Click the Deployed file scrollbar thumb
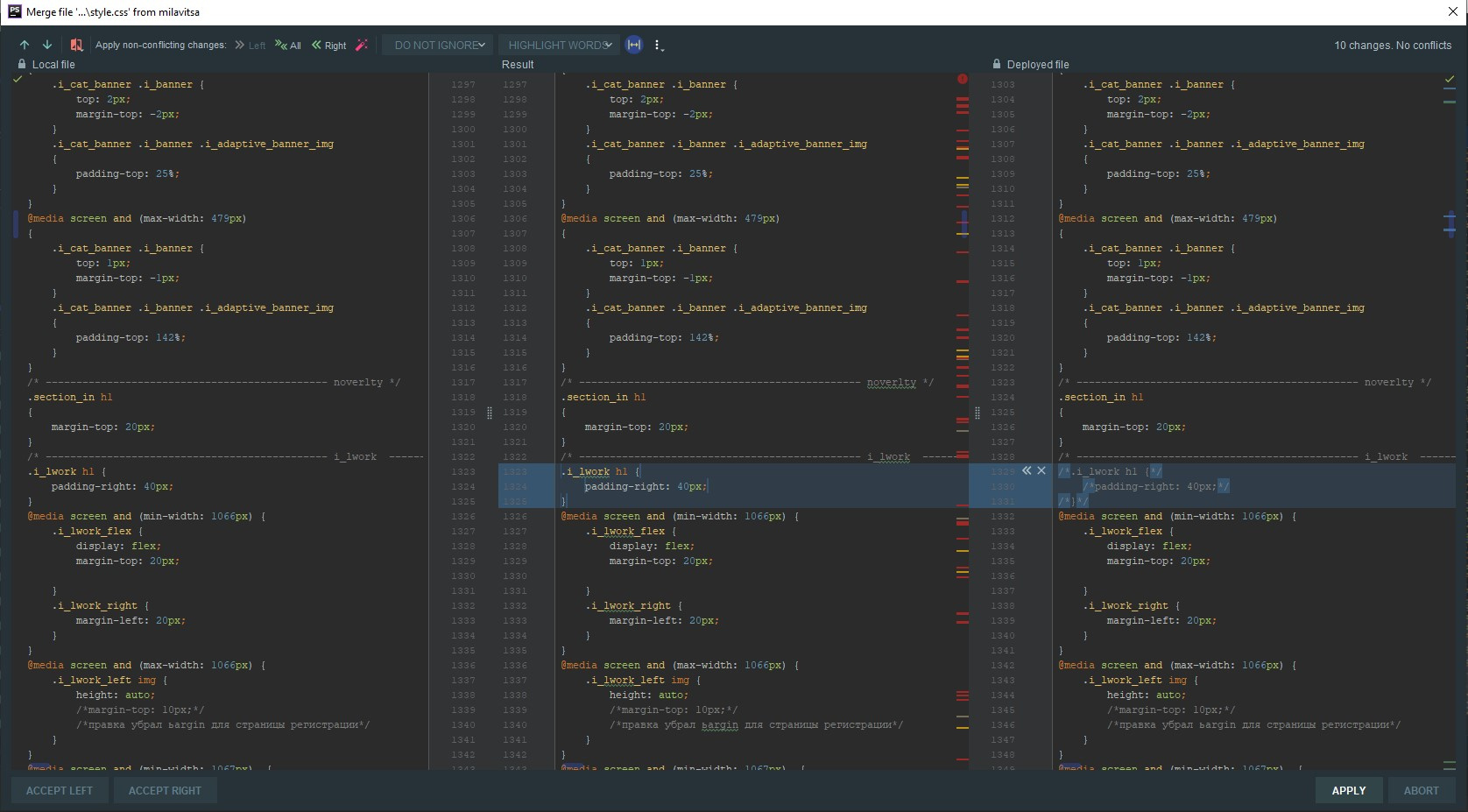 1450,223
